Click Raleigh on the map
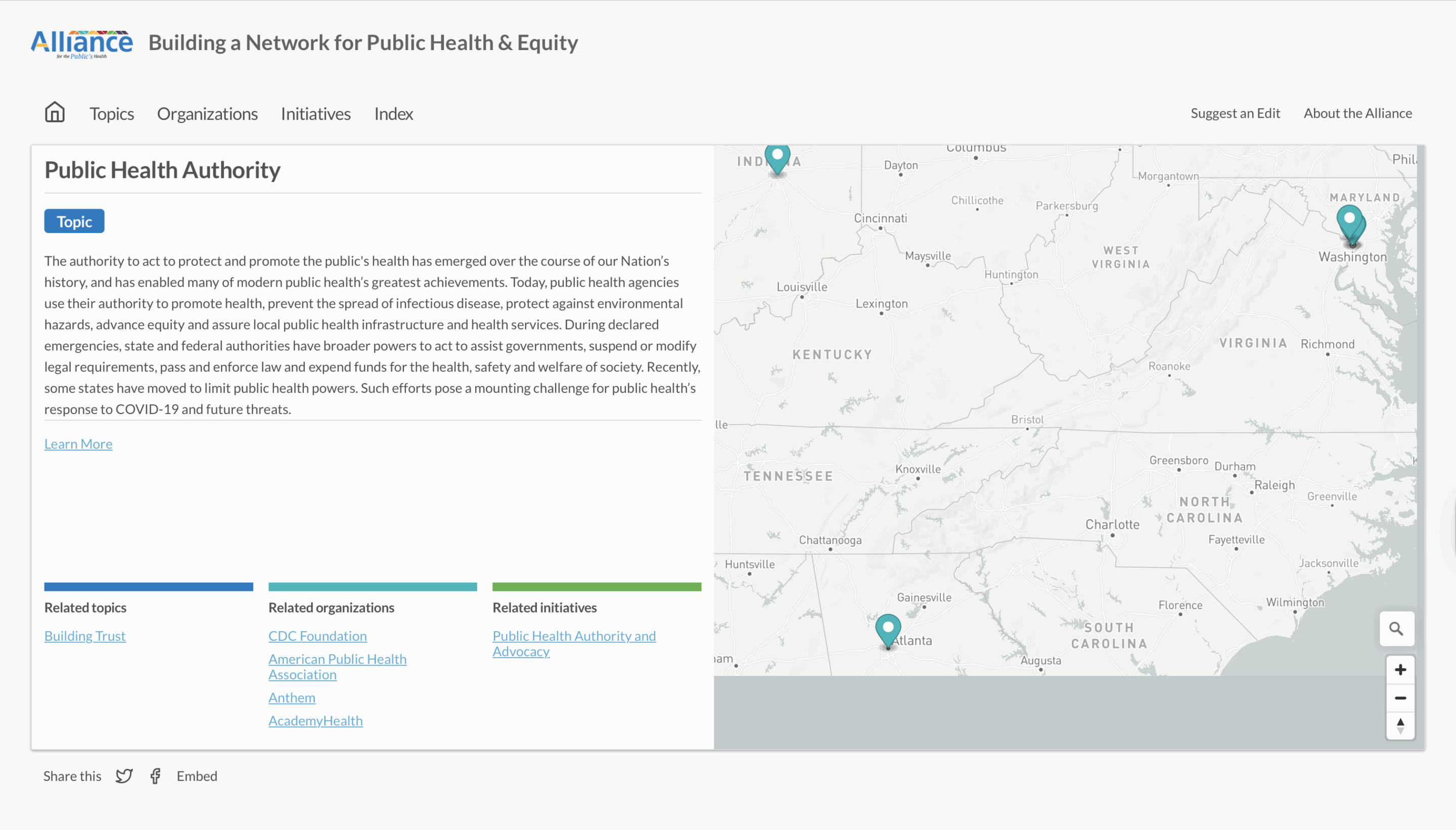 (x=1275, y=485)
